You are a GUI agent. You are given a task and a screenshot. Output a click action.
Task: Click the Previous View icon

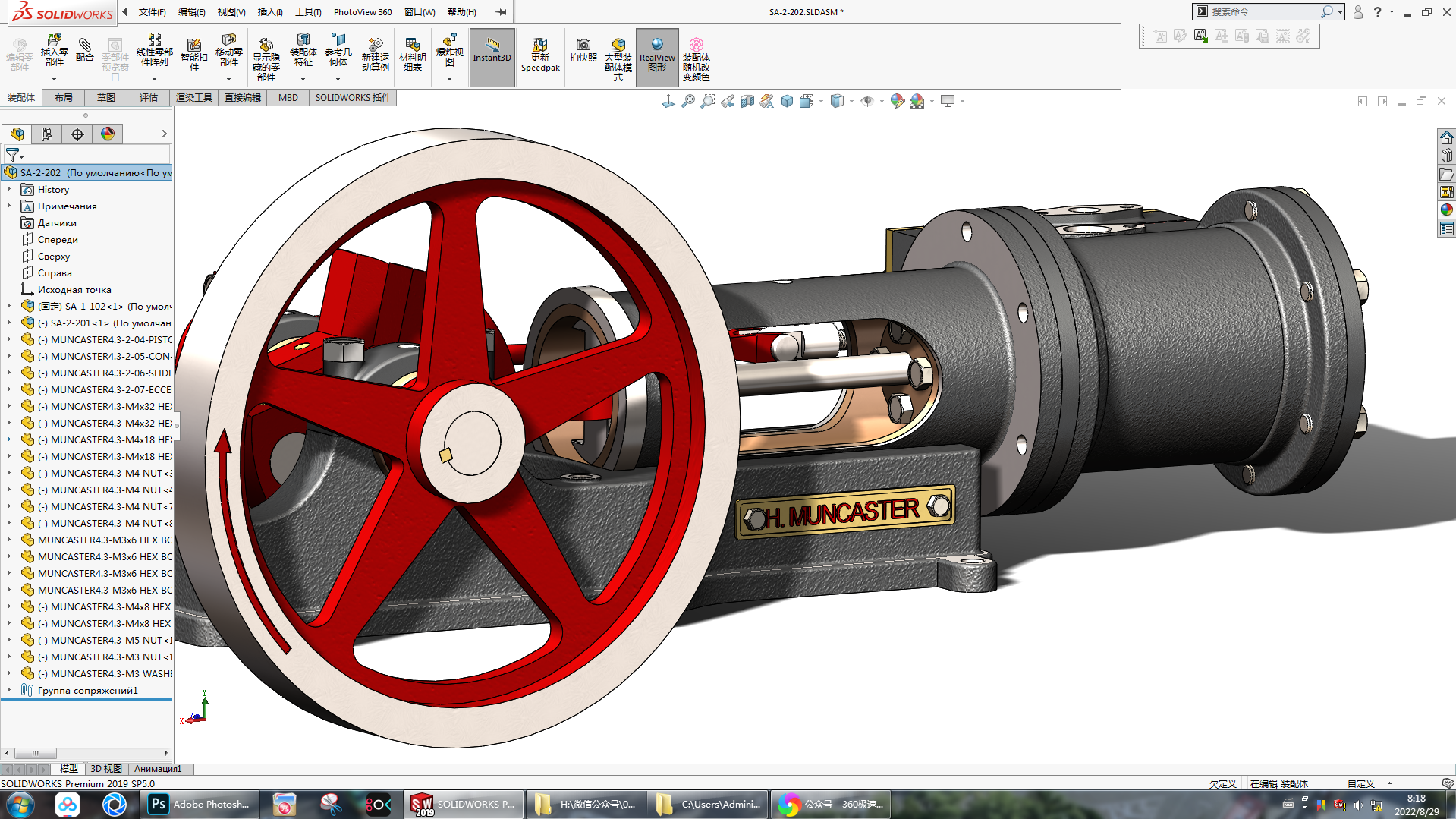728,101
